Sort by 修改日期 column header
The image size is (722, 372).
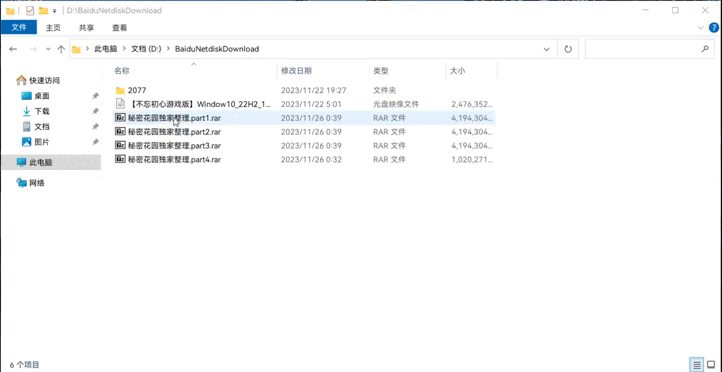coord(296,71)
